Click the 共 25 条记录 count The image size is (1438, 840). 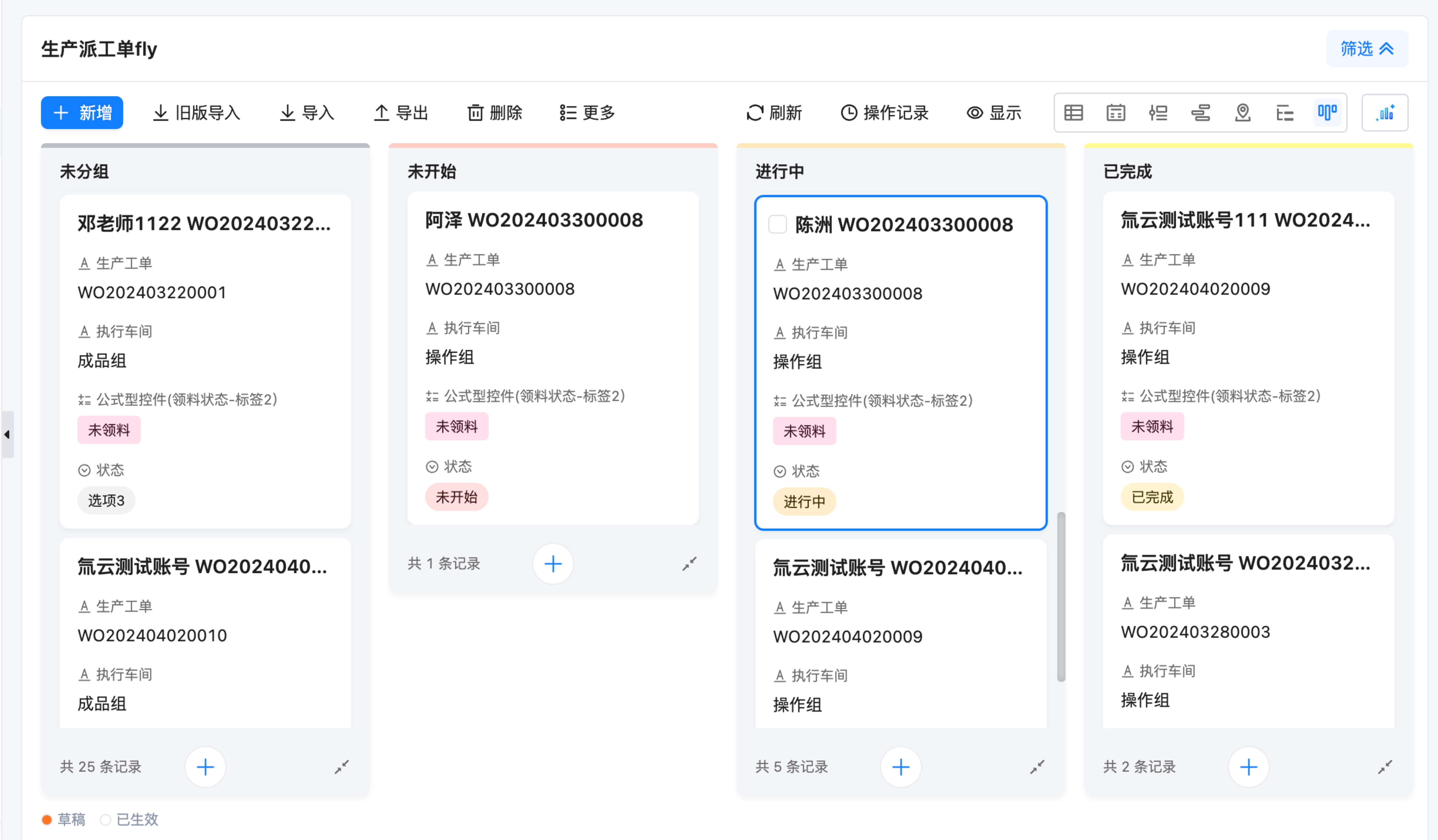[x=101, y=767]
